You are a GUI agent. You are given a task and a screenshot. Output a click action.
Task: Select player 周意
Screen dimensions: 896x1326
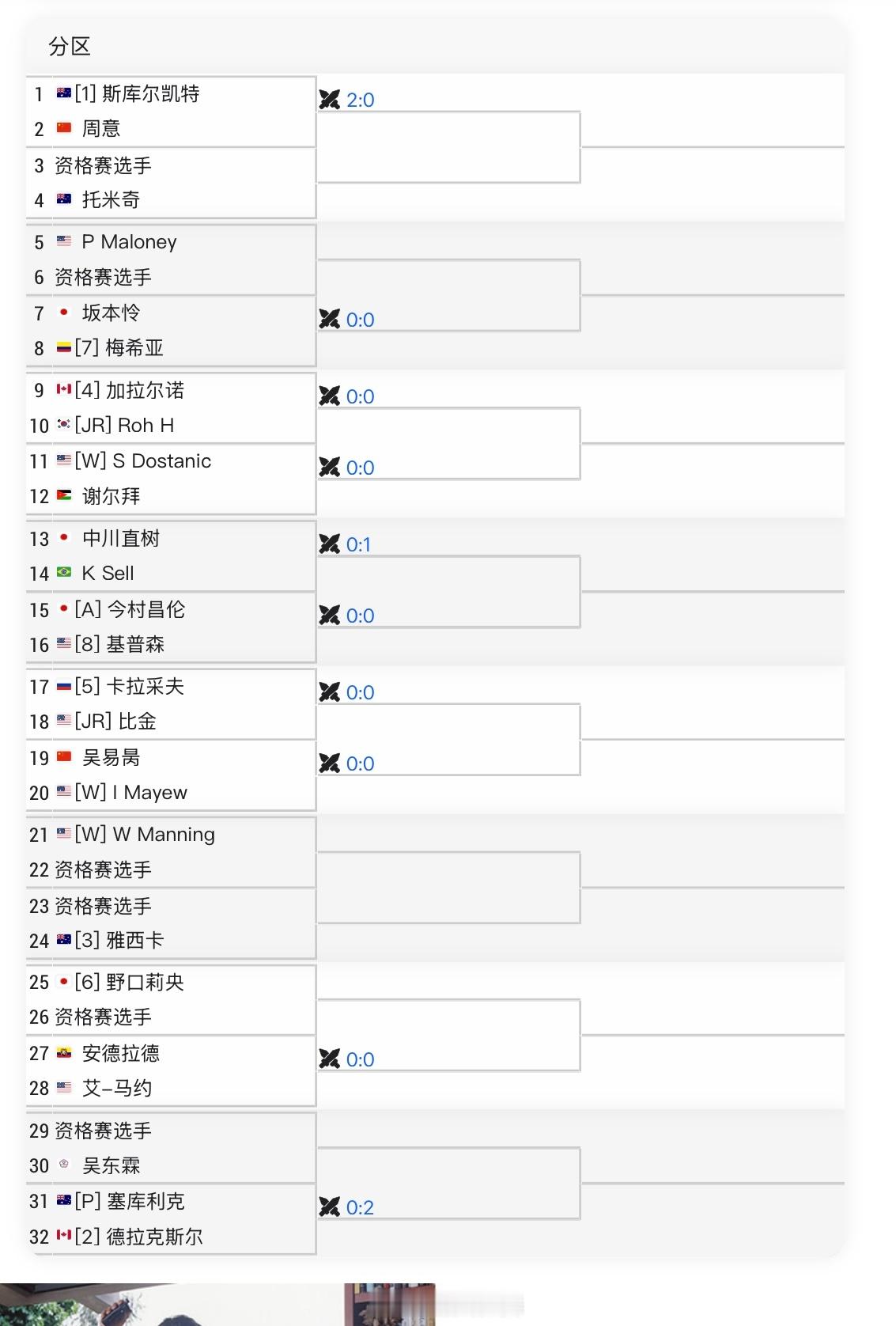[x=101, y=128]
